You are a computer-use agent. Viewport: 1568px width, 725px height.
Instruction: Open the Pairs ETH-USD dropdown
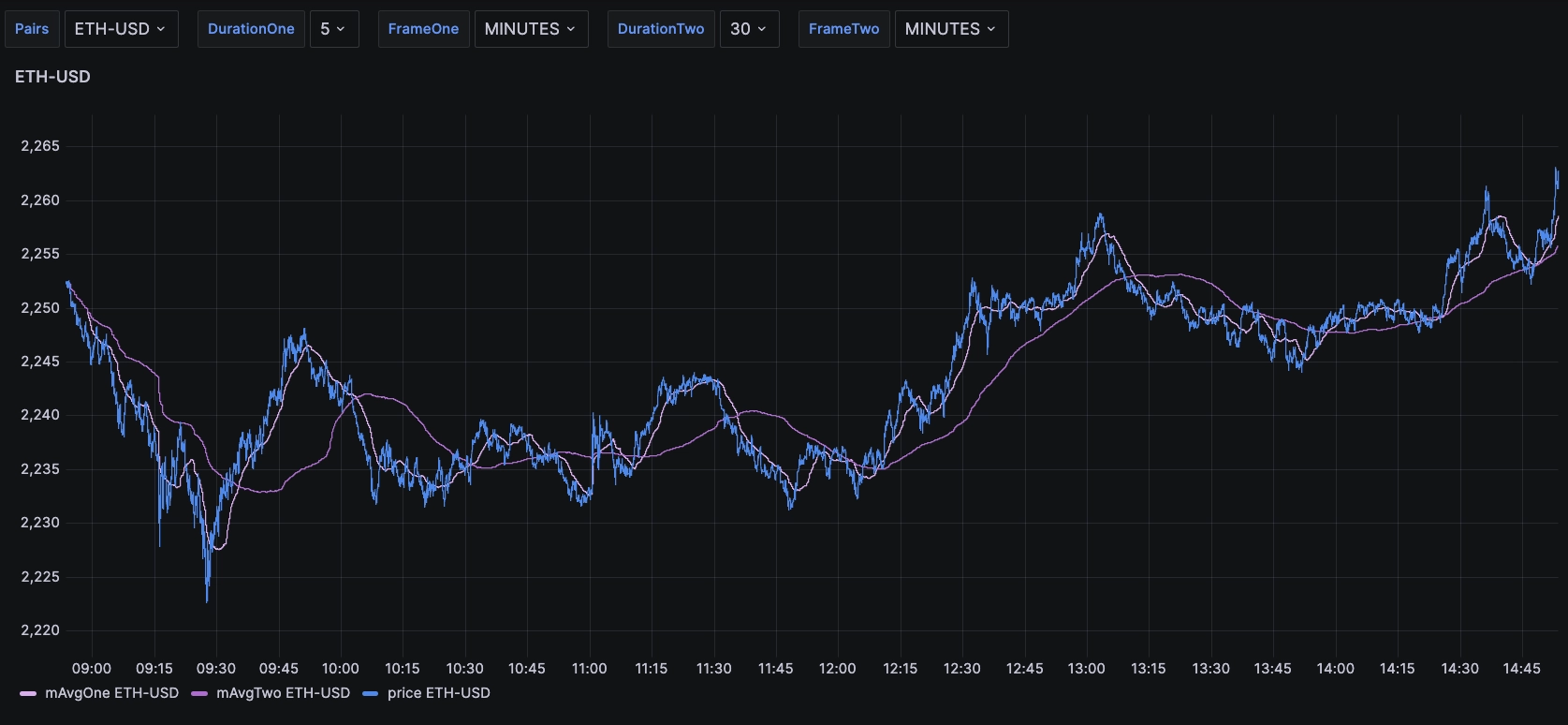click(121, 29)
